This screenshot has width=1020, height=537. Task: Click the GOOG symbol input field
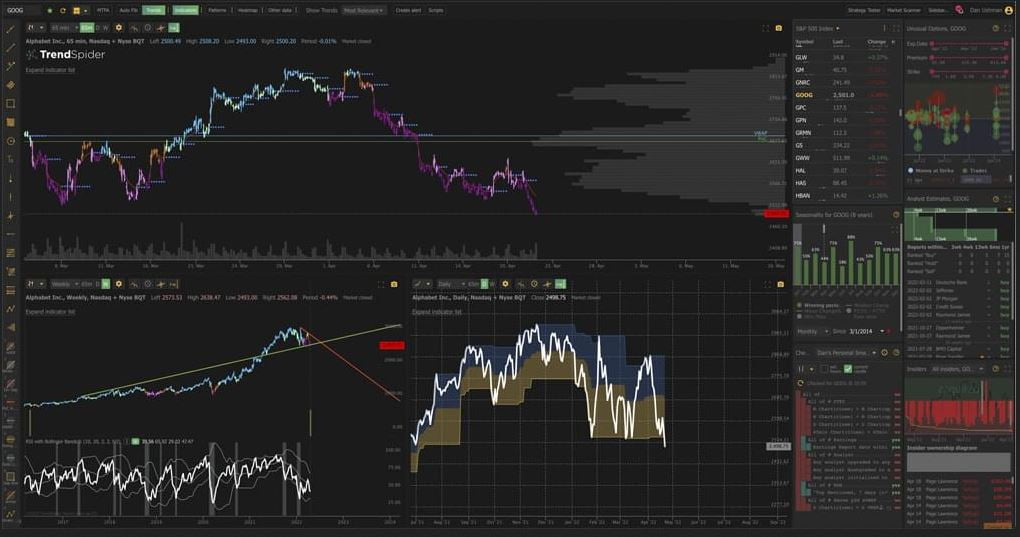[x=22, y=10]
